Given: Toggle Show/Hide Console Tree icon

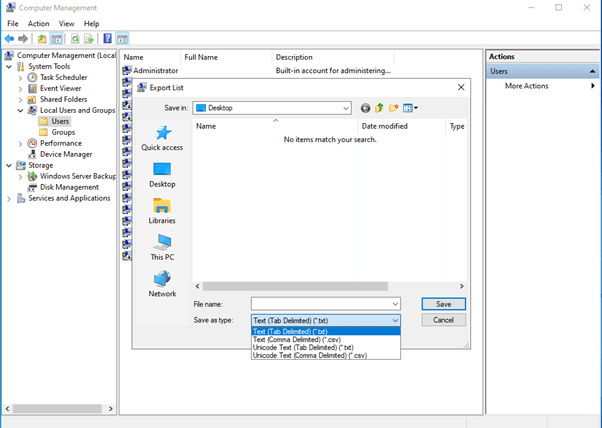Looking at the screenshot, I should [x=56, y=38].
